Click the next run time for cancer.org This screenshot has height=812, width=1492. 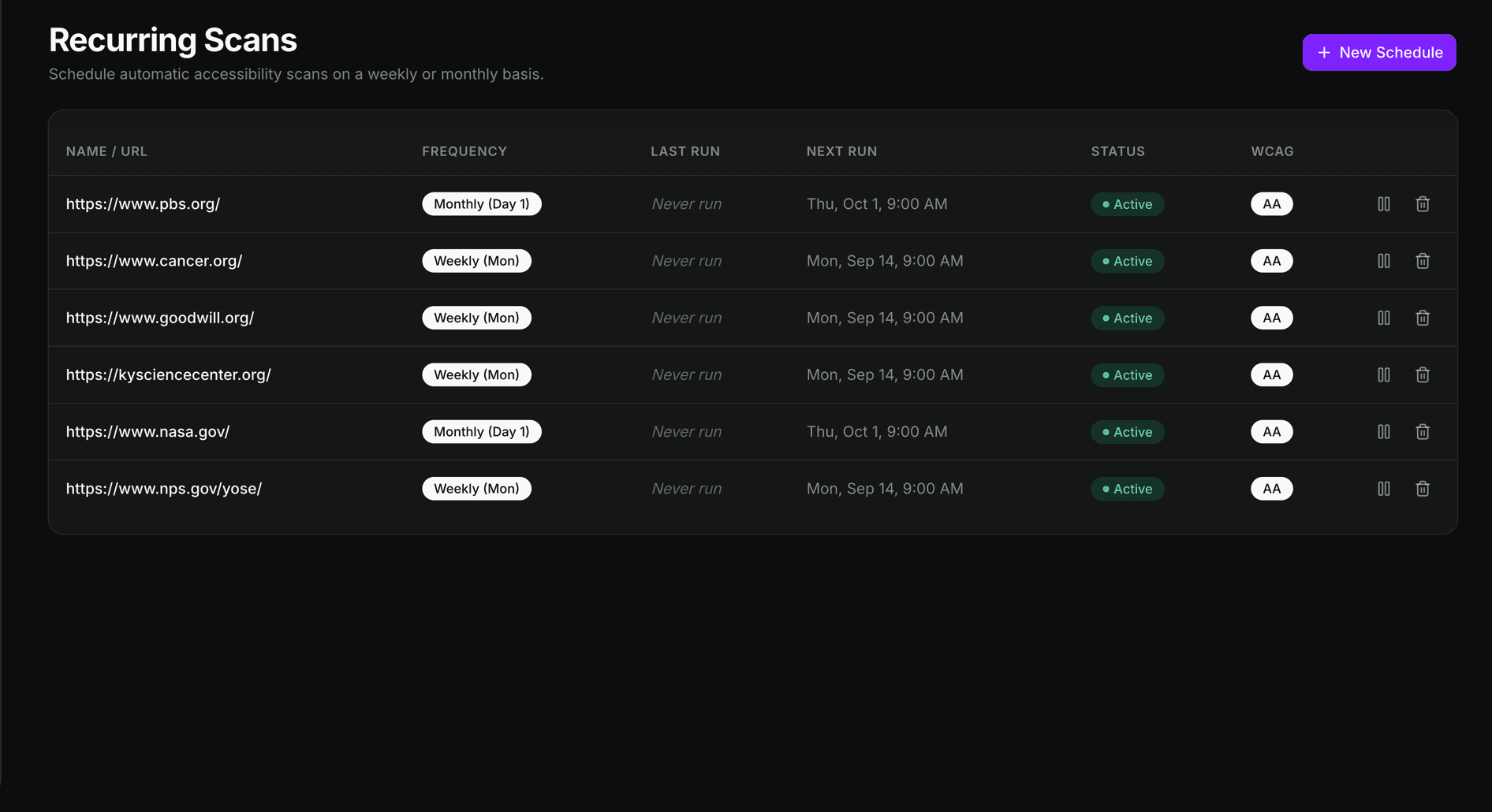coord(885,261)
